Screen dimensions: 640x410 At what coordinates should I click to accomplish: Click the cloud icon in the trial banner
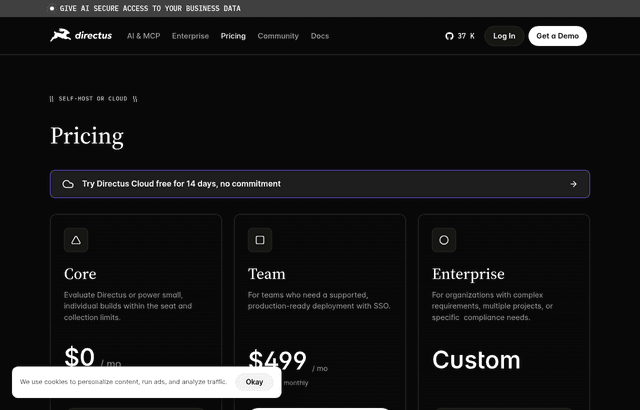tap(68, 184)
